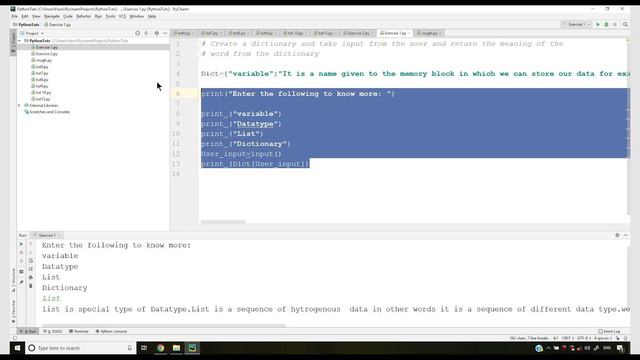Expand External Libraries node

click(x=19, y=105)
